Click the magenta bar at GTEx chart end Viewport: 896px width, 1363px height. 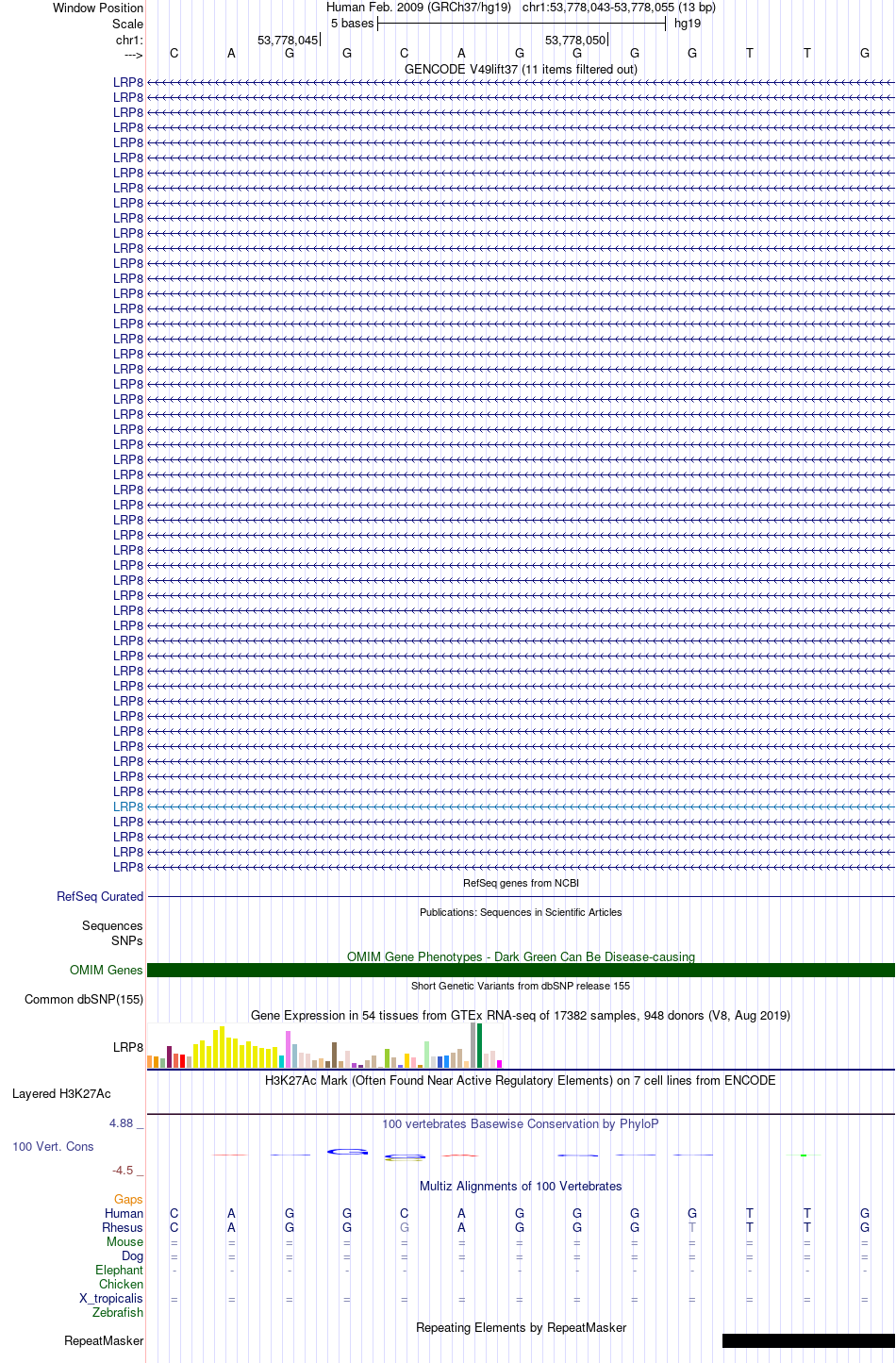click(x=500, y=1064)
